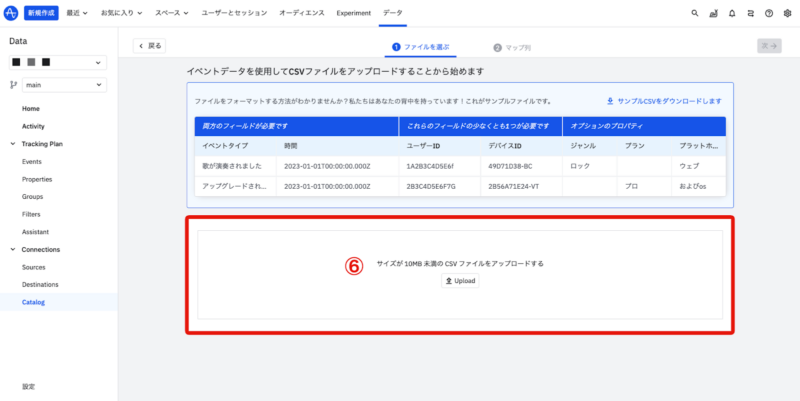Click the CSV upload drop area text
Viewport: 800px width, 401px height.
pos(460,264)
